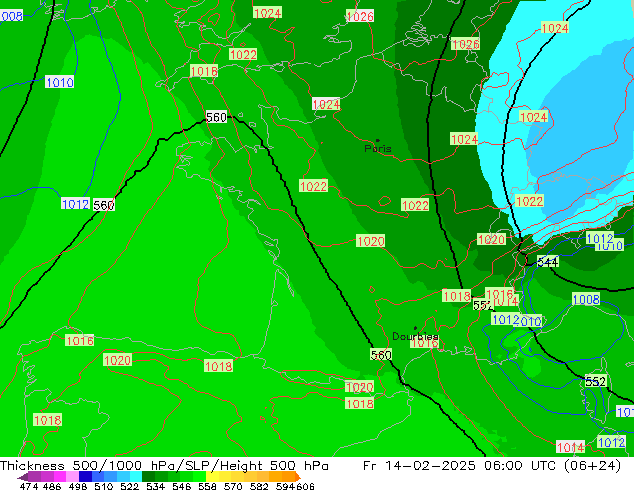Click the 552 label near the bottom right
This screenshot has height=490, width=634.
(596, 381)
